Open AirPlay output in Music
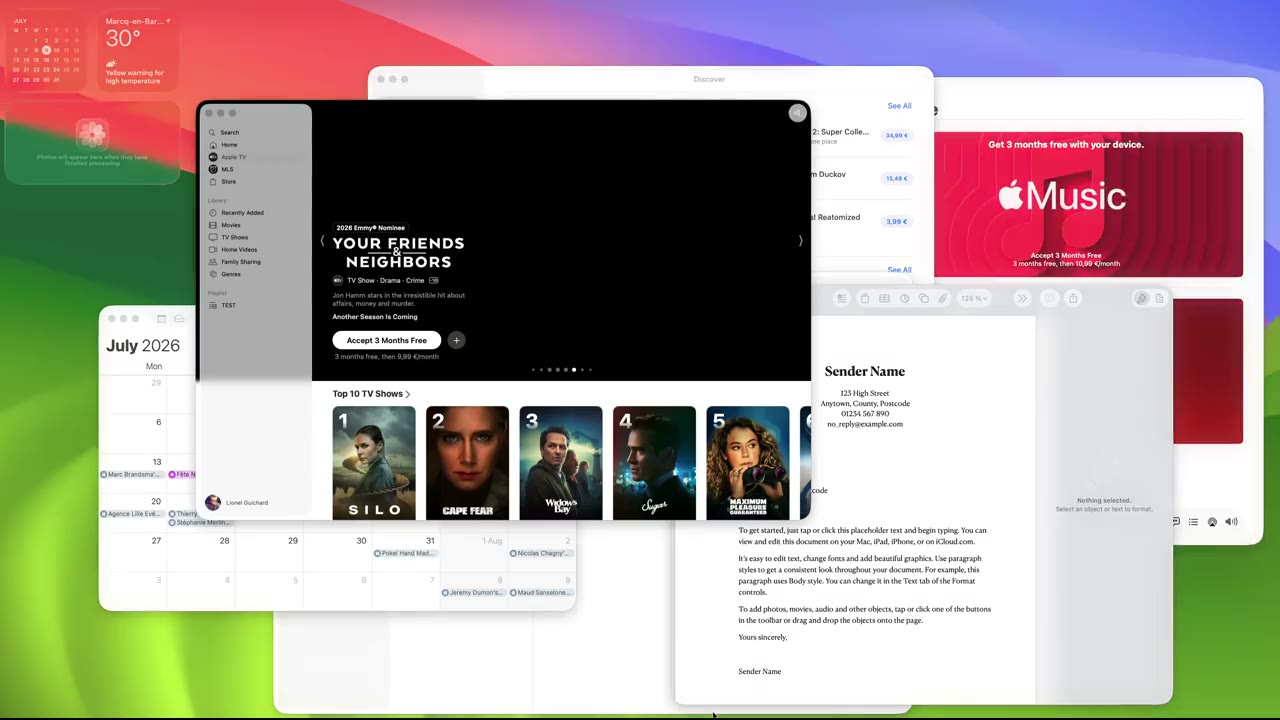The width and height of the screenshot is (1280, 720). pyautogui.click(x=1212, y=522)
